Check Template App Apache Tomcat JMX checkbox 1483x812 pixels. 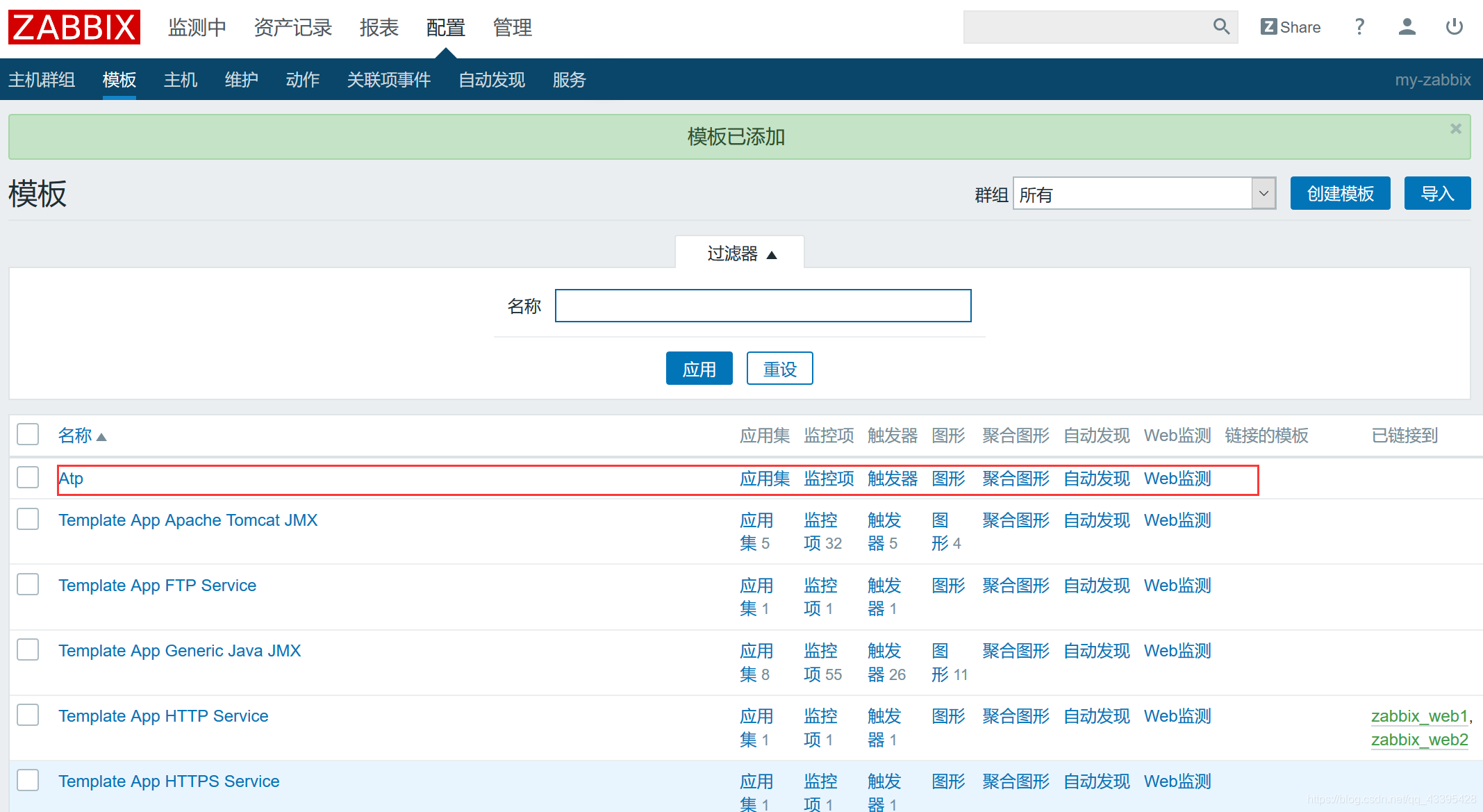coord(28,519)
